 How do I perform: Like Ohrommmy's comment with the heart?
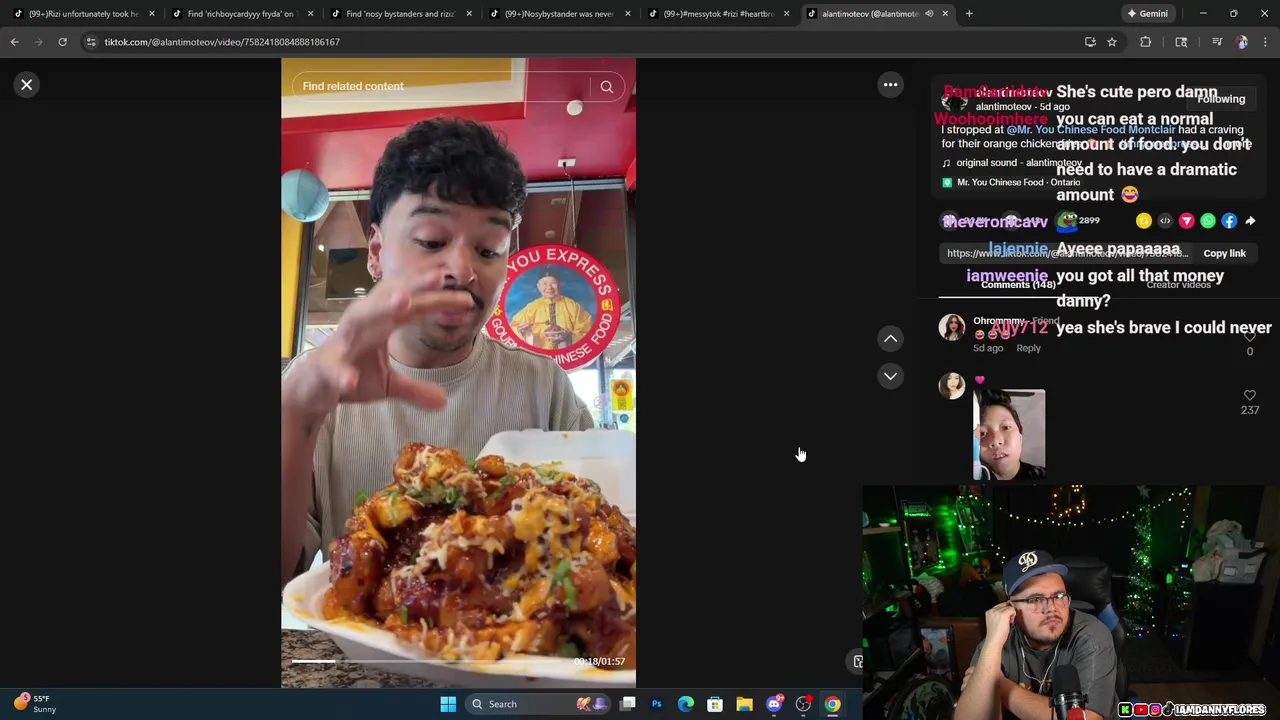1249,338
